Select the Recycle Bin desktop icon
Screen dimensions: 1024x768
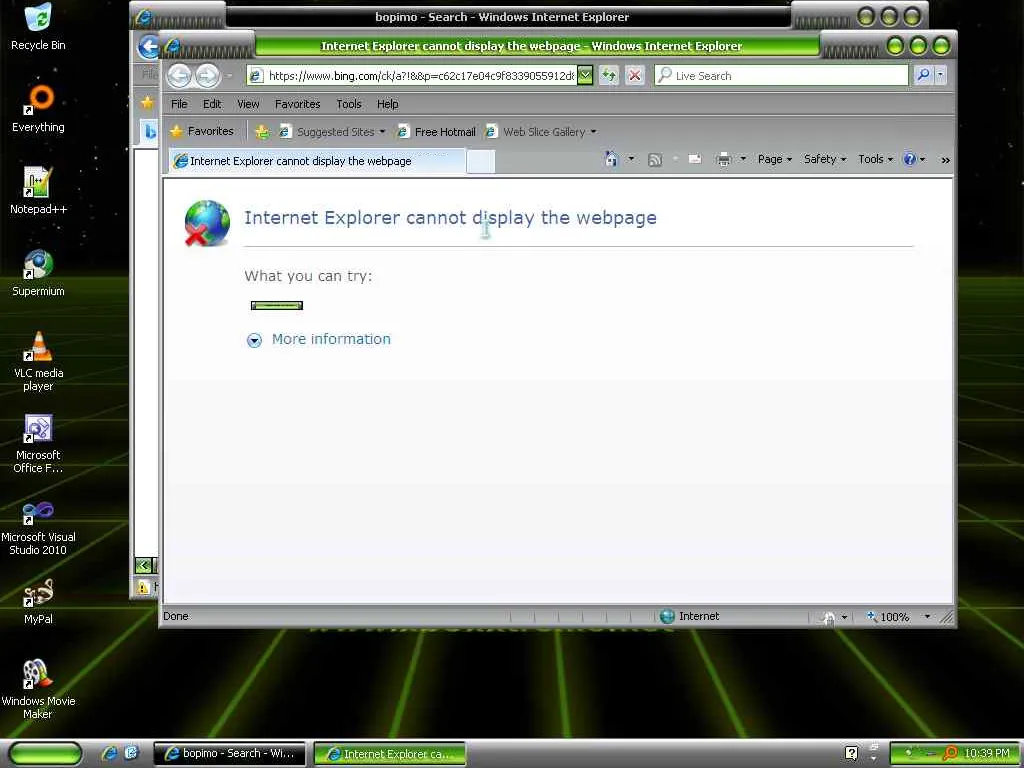point(38,27)
